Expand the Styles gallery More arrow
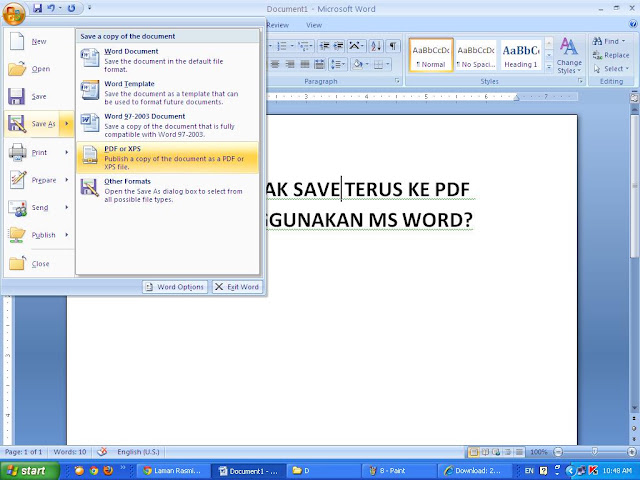640x480 pixels. click(x=549, y=66)
